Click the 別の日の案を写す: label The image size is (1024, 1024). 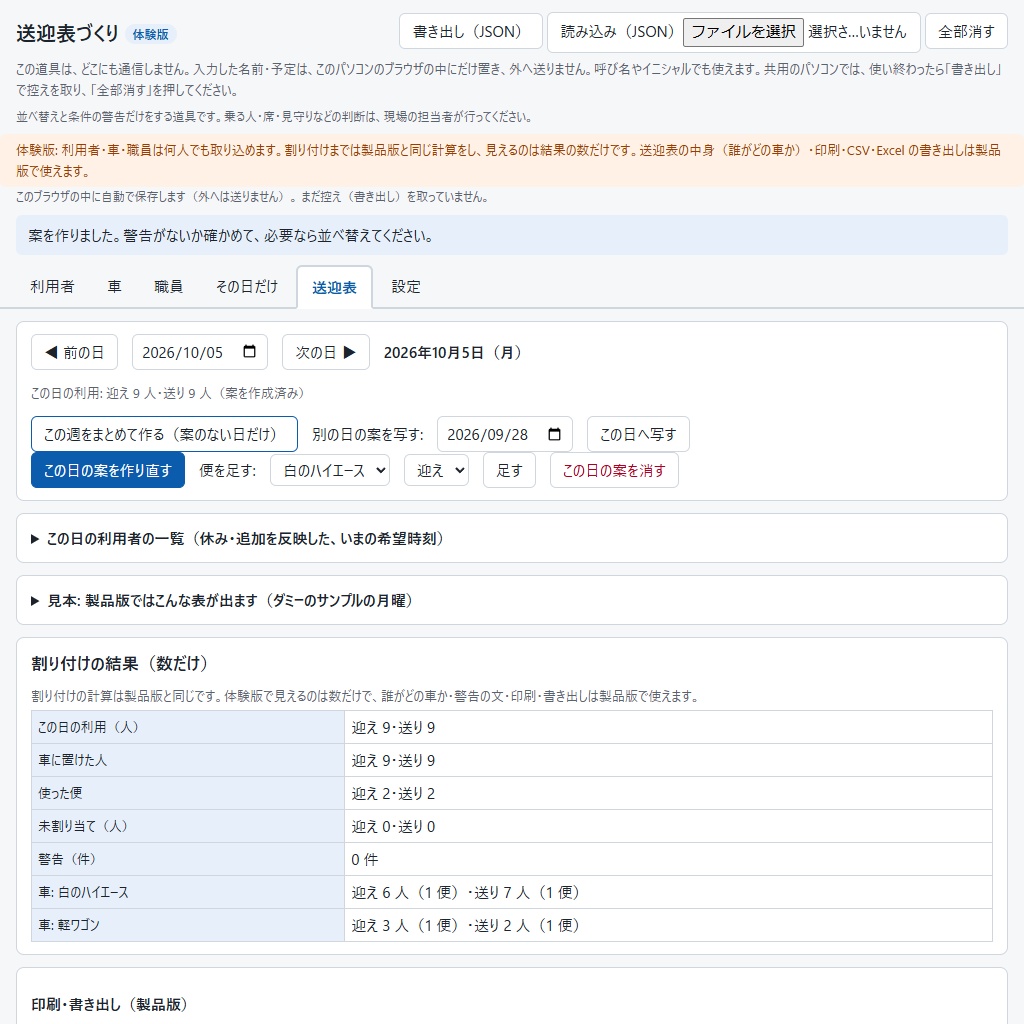point(368,434)
